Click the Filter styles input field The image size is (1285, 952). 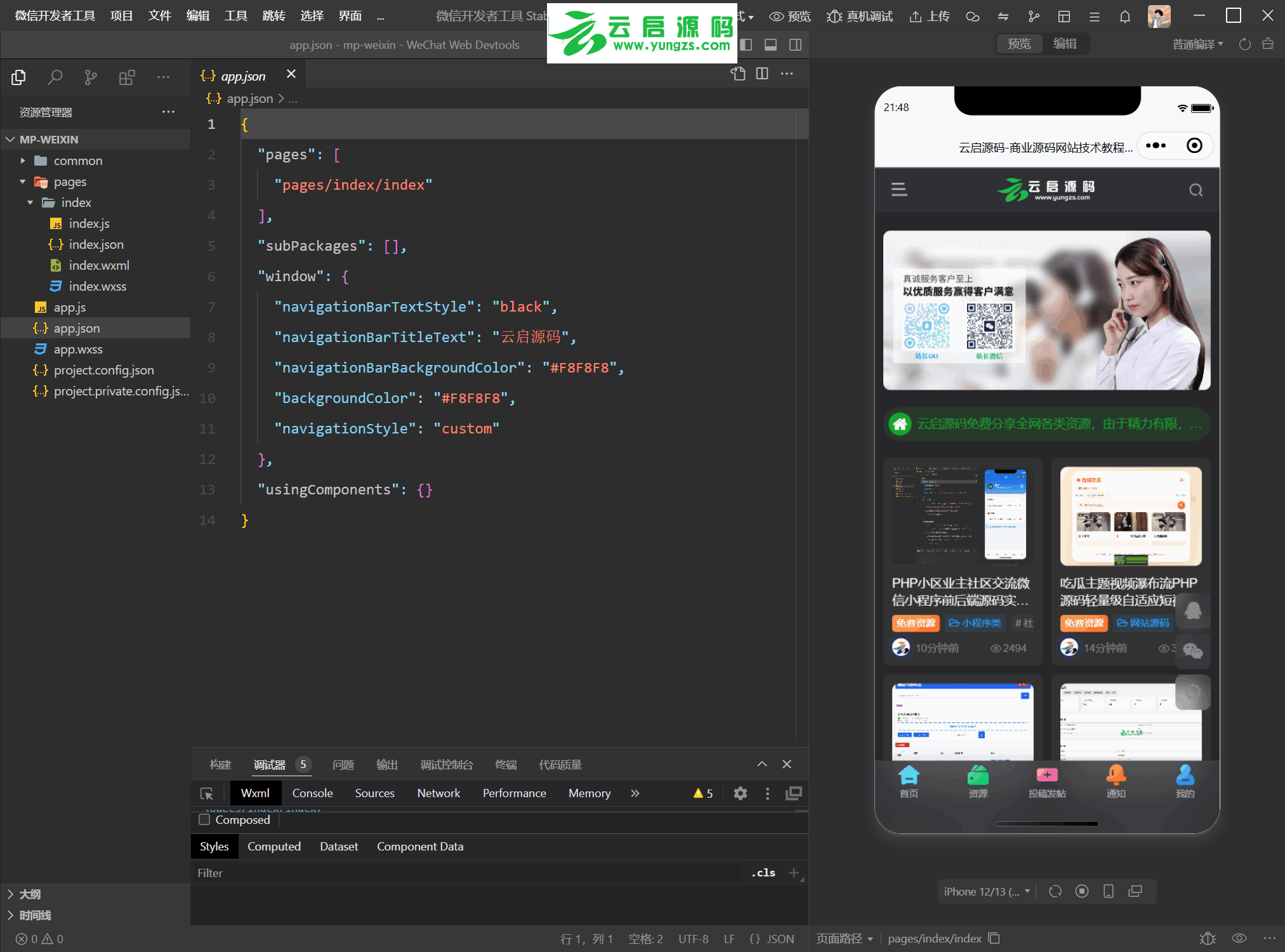tap(466, 873)
